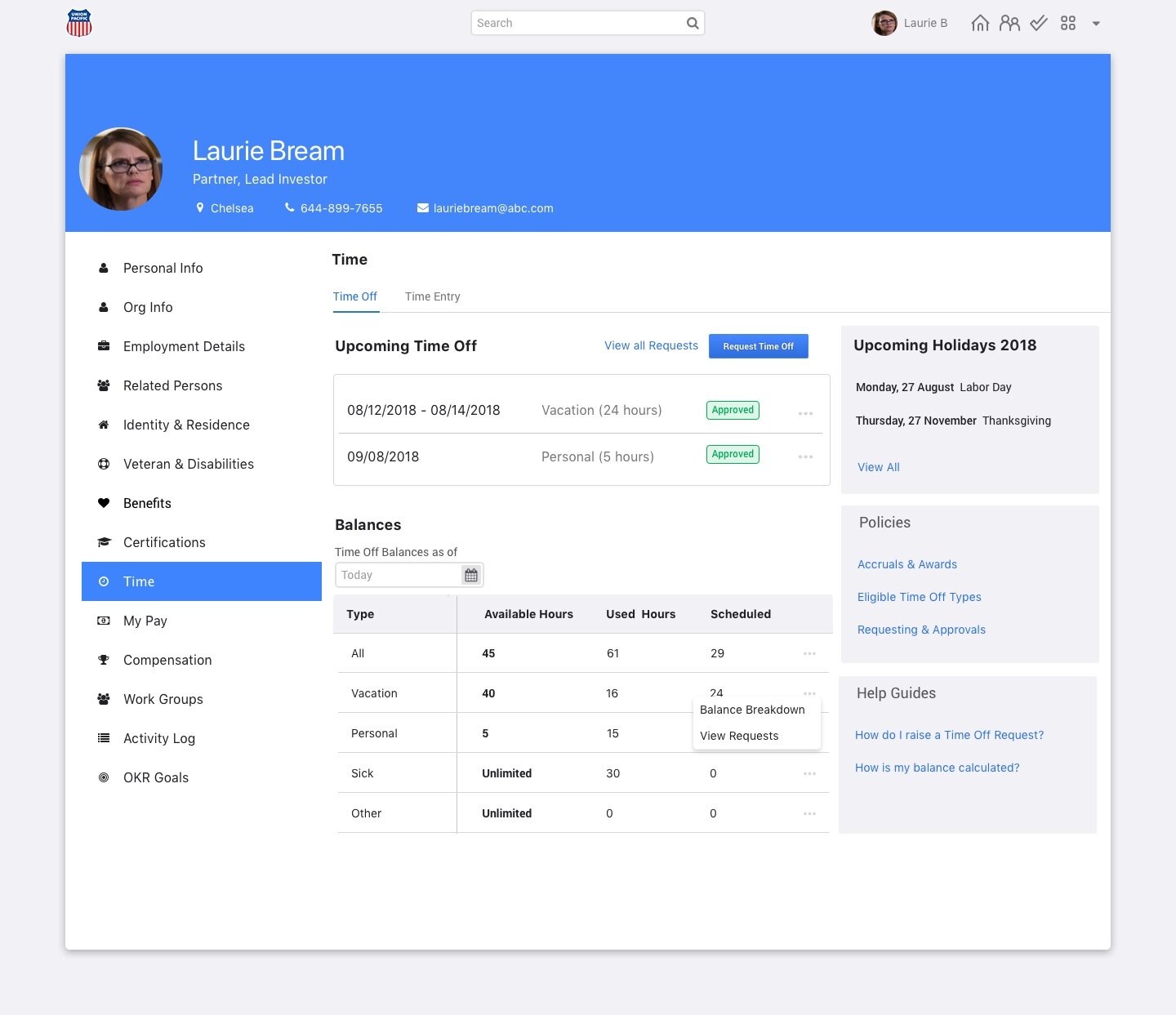
Task: Click the search magnifier icon
Action: tap(693, 23)
